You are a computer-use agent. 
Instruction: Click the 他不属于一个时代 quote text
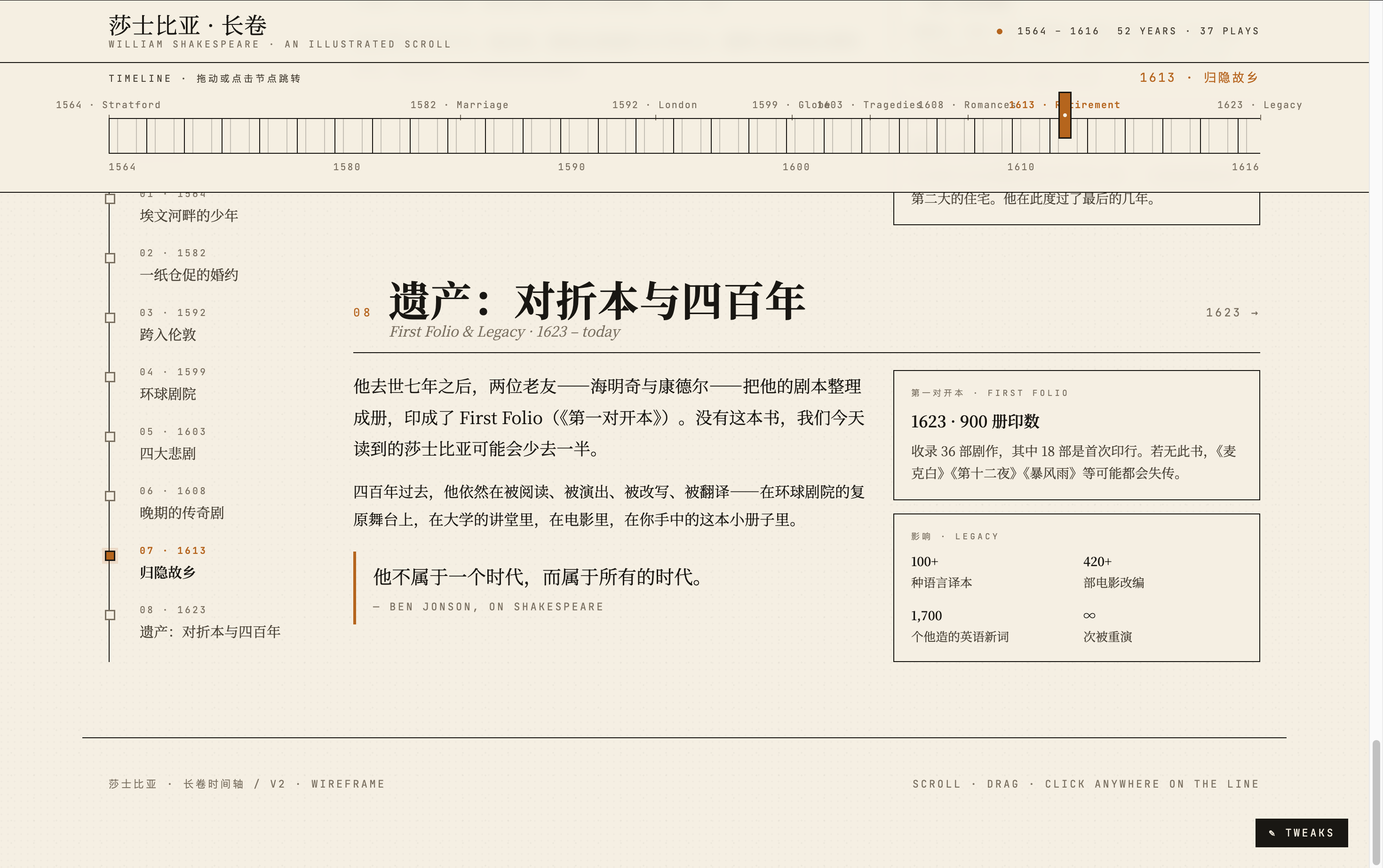[539, 576]
